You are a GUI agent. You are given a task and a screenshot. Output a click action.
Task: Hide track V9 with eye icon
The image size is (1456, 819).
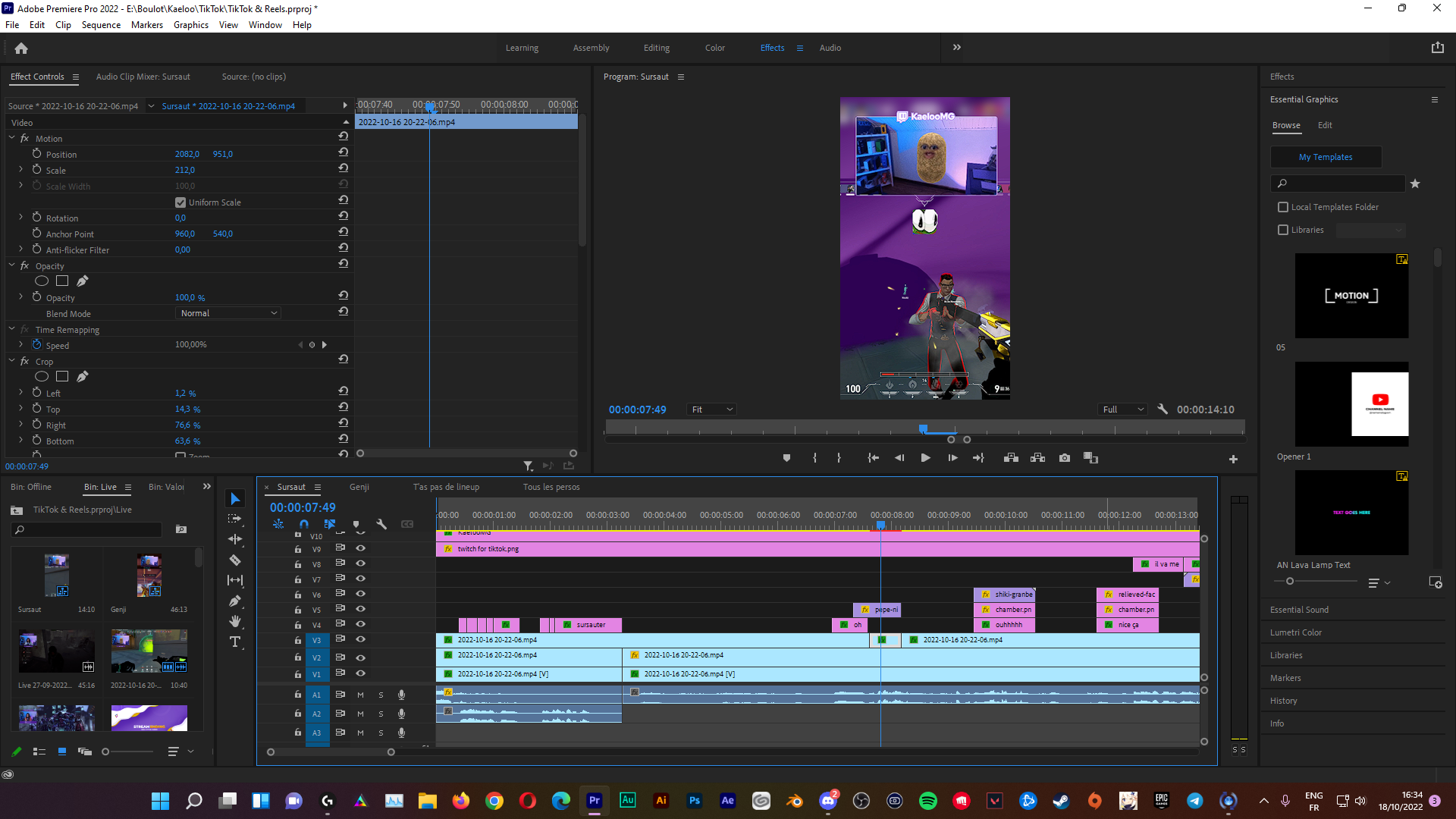coord(361,548)
